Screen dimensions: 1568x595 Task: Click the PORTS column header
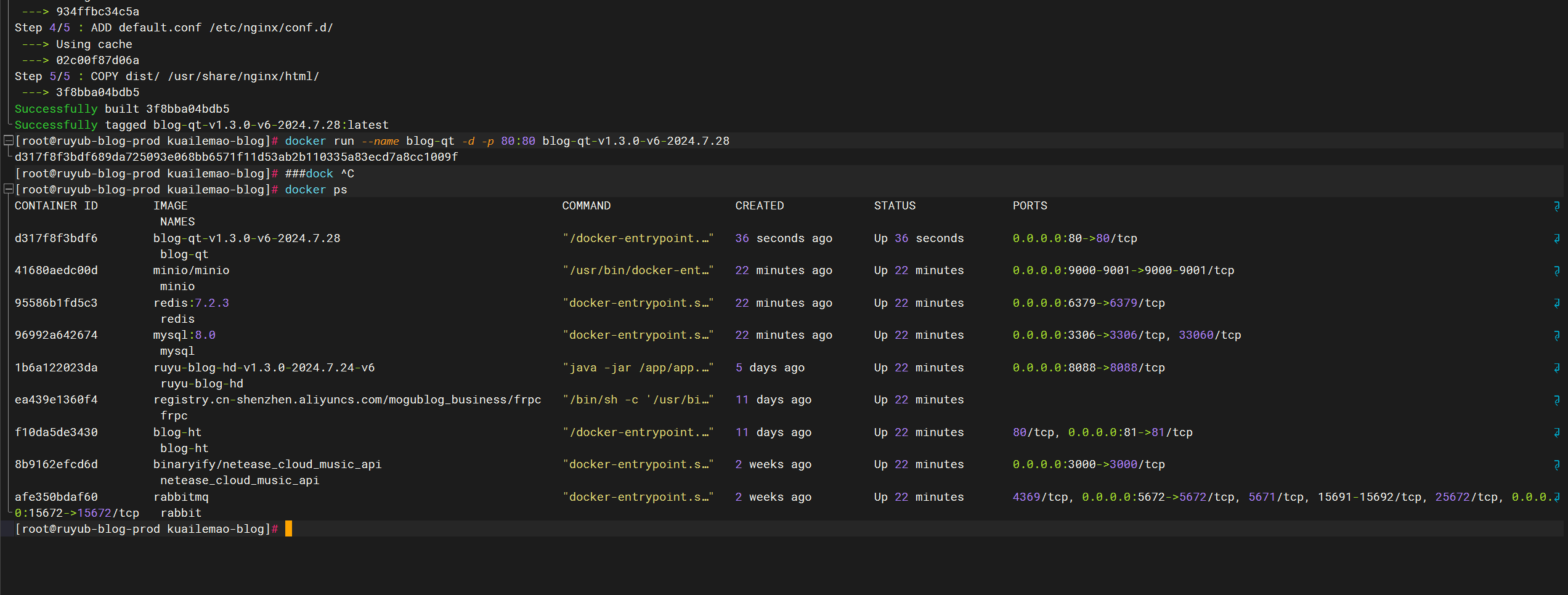coord(1030,206)
